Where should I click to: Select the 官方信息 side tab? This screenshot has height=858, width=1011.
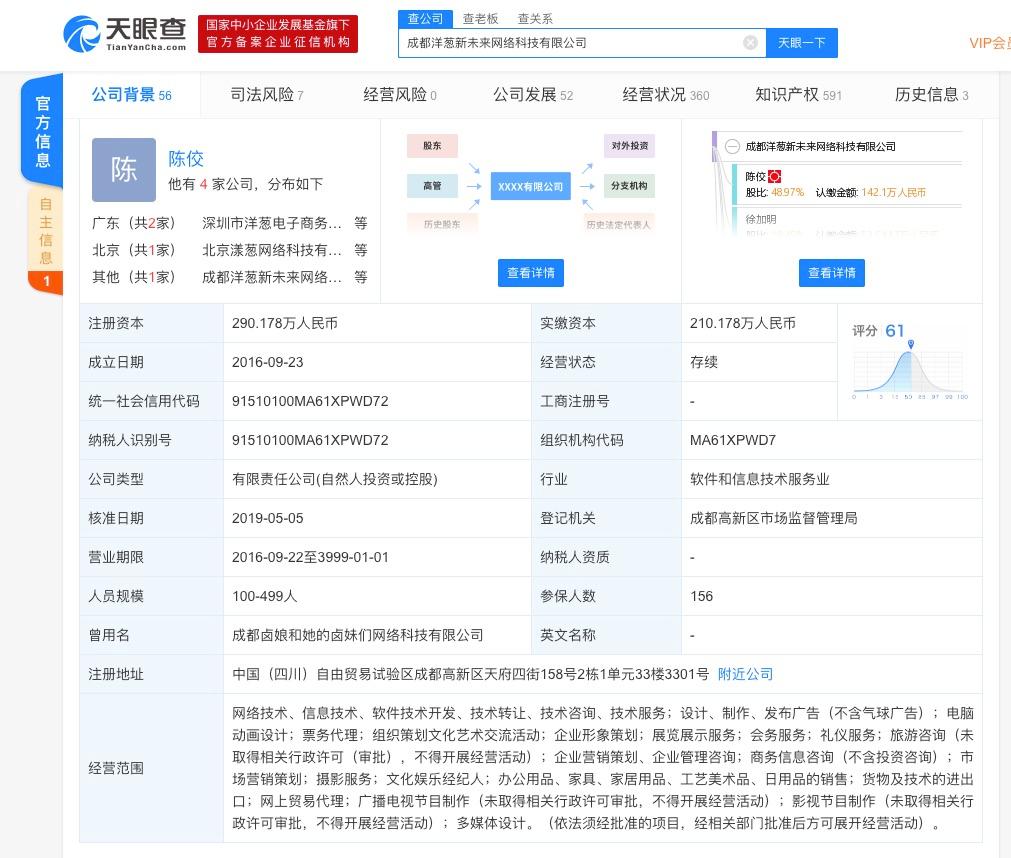click(x=43, y=132)
